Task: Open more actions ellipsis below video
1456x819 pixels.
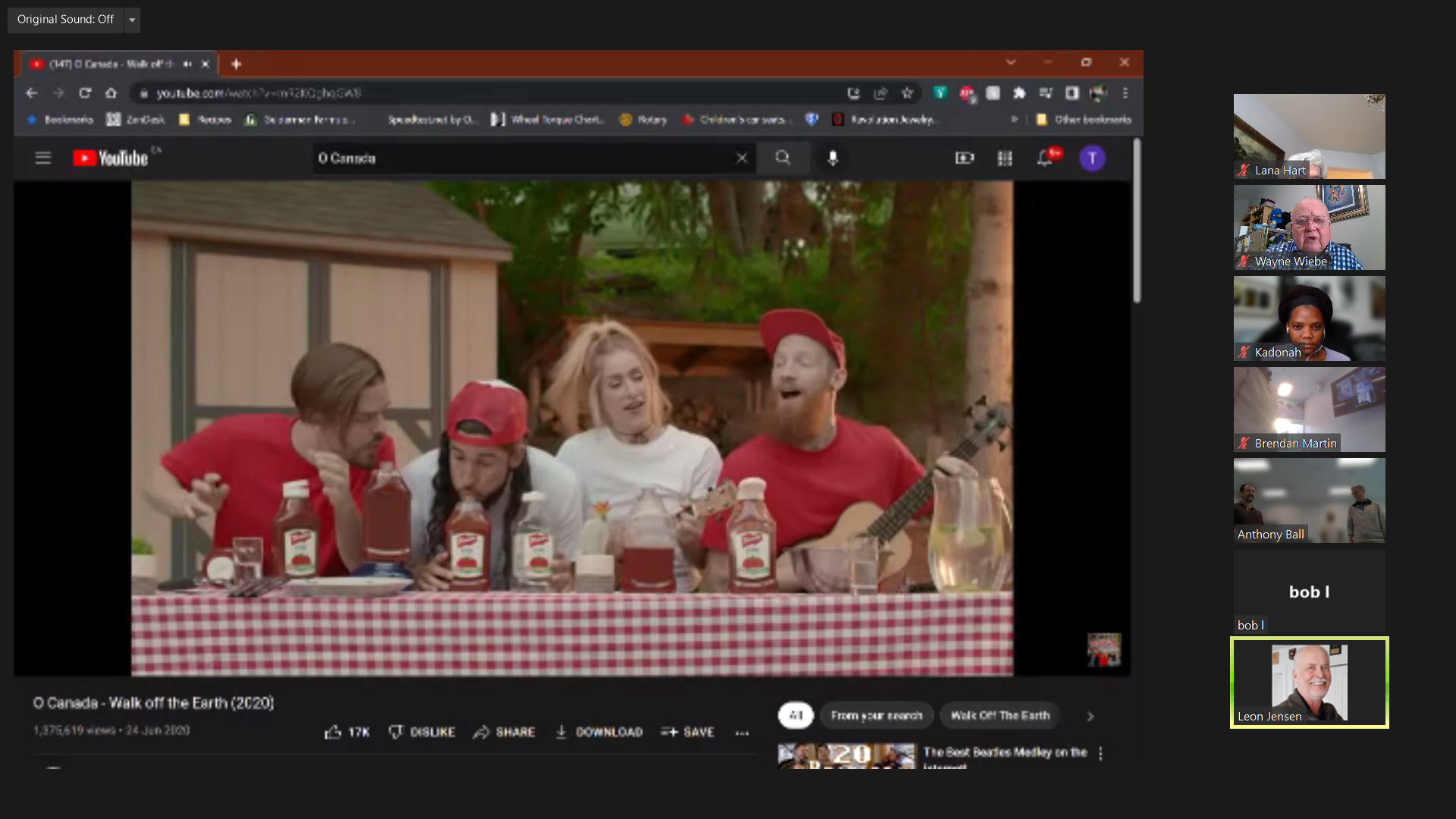Action: [x=742, y=733]
